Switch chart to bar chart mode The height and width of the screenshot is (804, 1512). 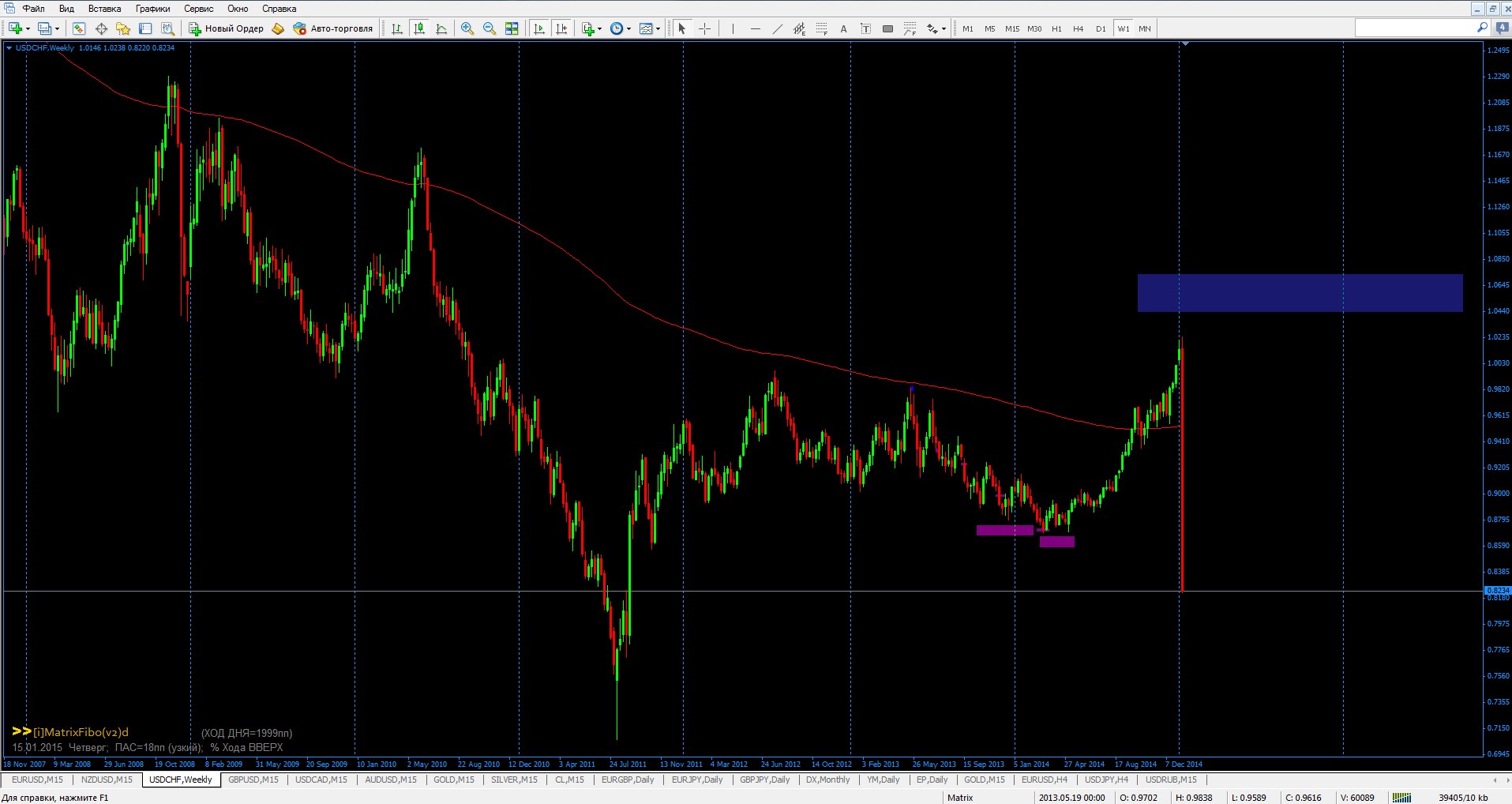pyautogui.click(x=397, y=28)
